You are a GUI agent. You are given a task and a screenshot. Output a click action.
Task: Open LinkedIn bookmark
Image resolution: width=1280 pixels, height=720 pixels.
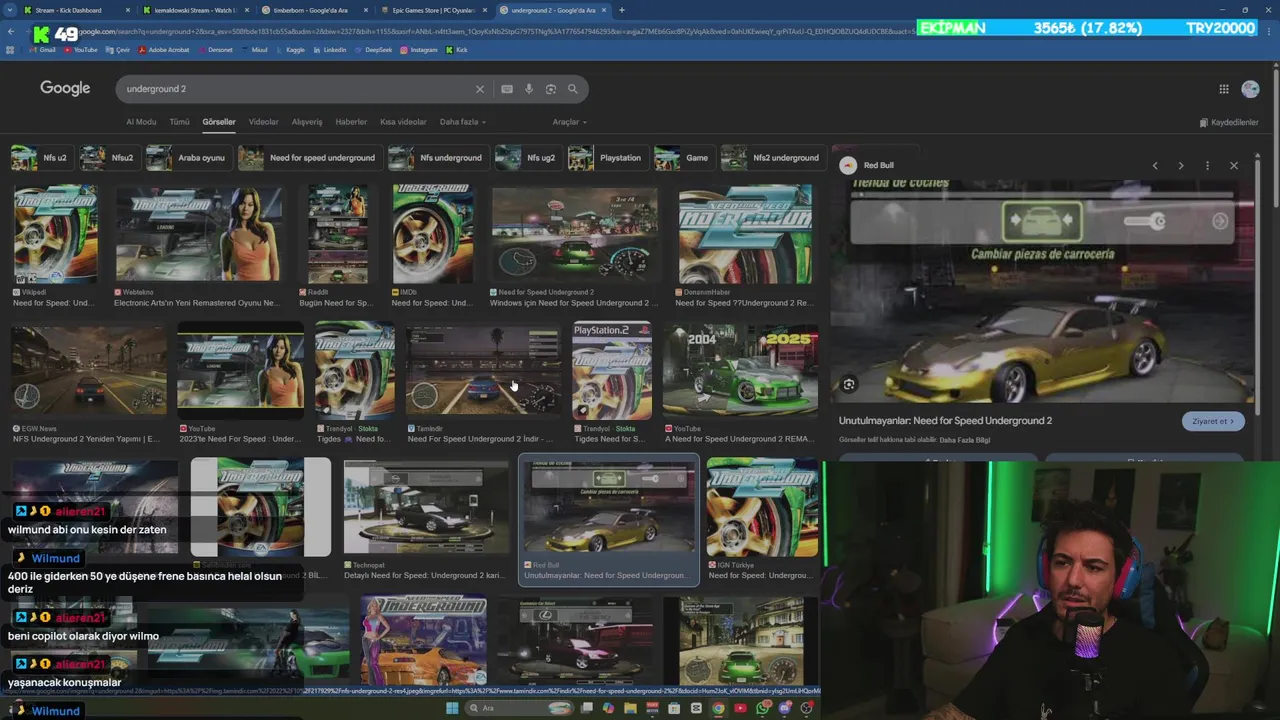[x=329, y=49]
